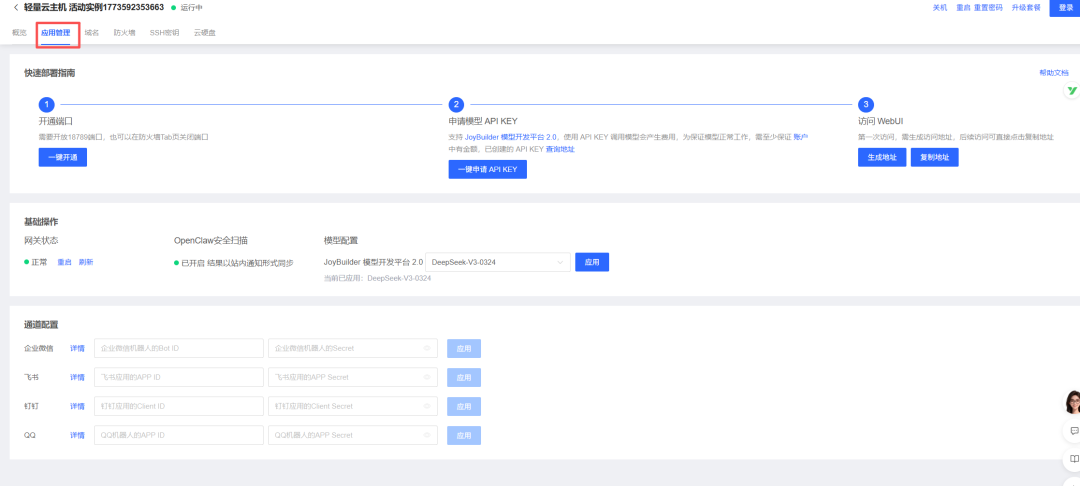Open 详情 for 飞书
The image size is (1080, 486).
(77, 377)
